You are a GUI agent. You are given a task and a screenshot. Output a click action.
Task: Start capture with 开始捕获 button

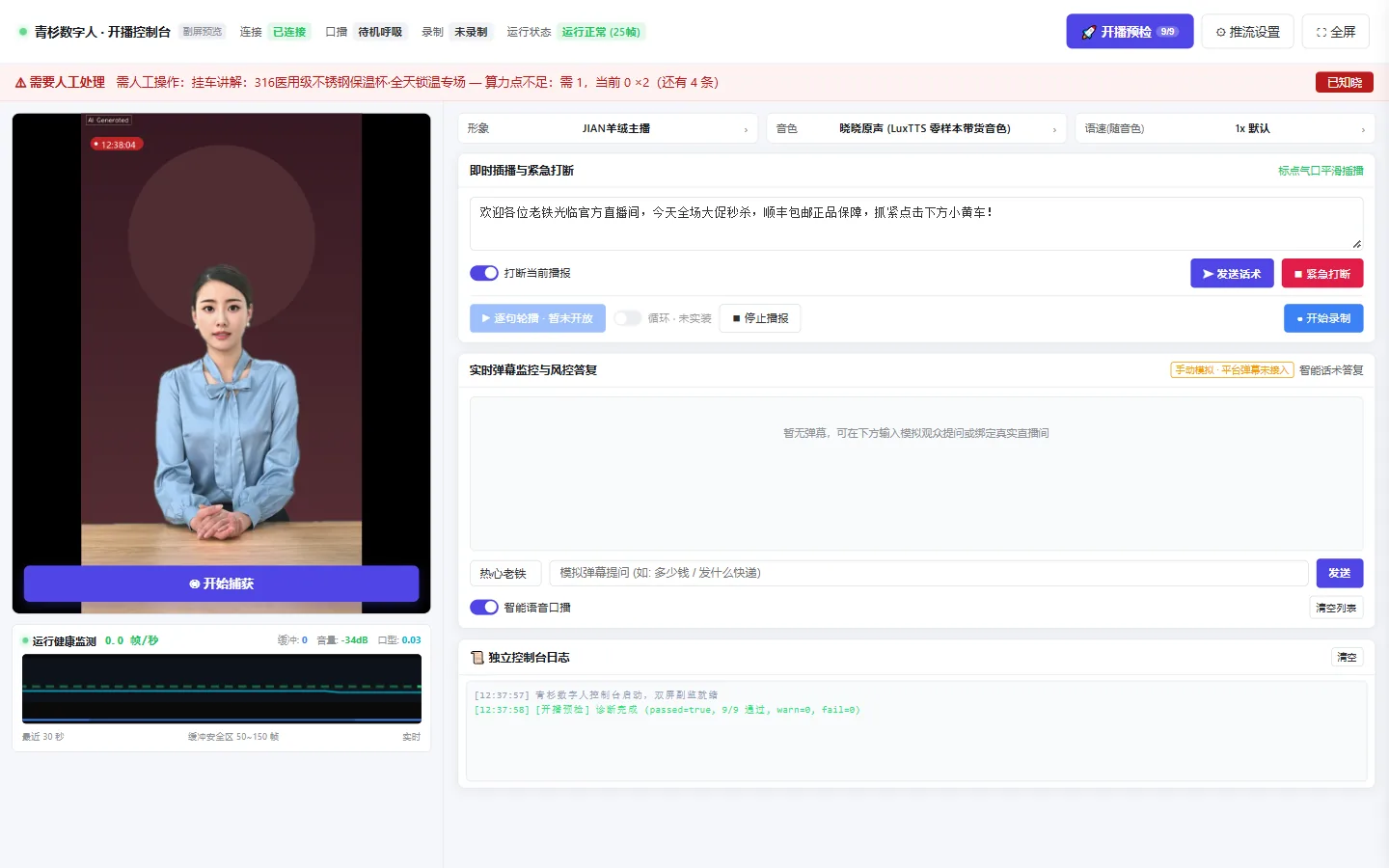(x=221, y=583)
